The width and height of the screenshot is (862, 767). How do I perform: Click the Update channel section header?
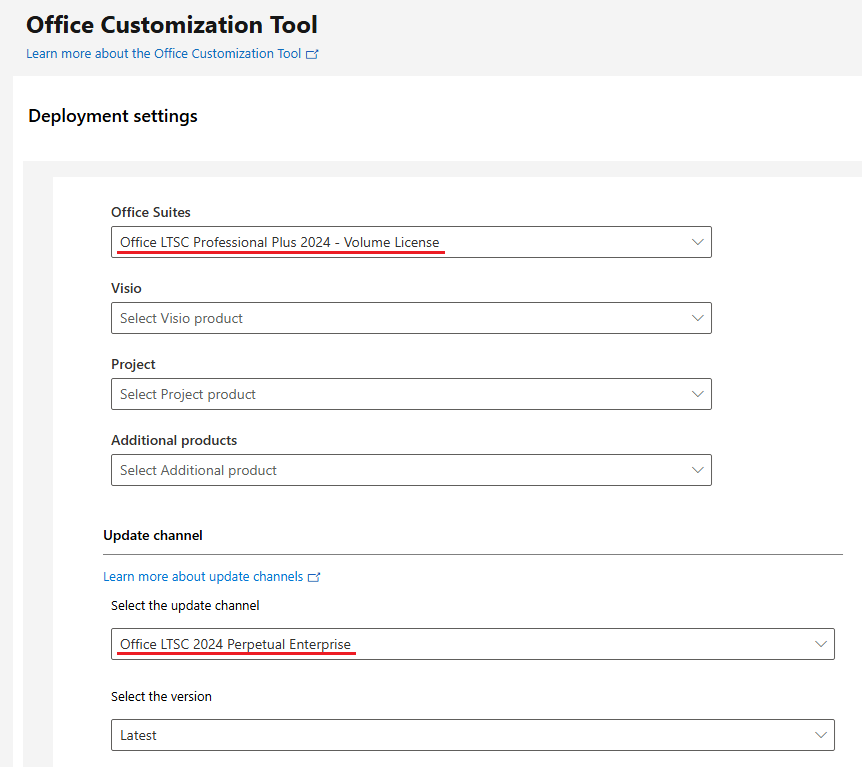[x=153, y=536]
